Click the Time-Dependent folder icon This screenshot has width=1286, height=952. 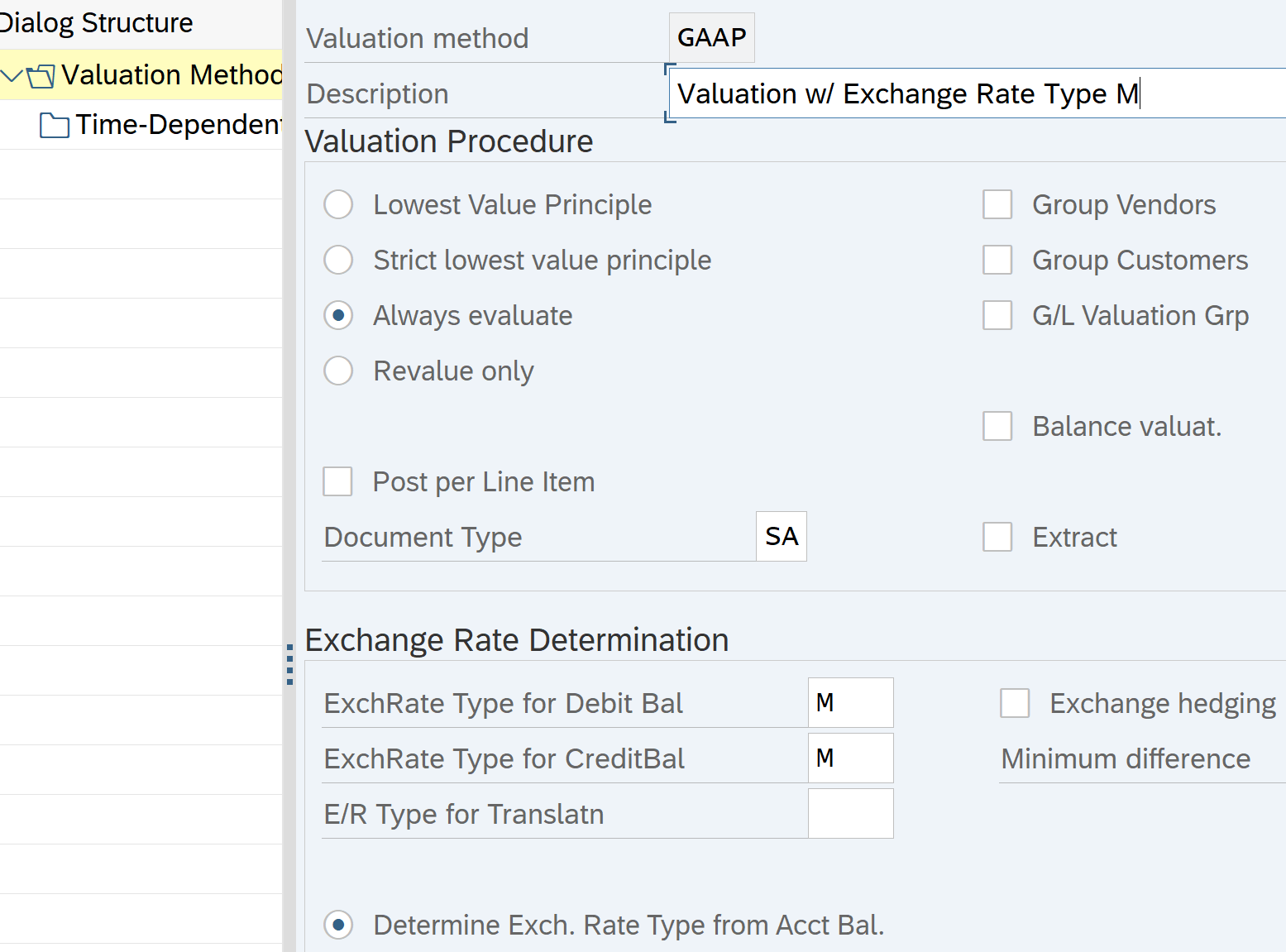(55, 126)
